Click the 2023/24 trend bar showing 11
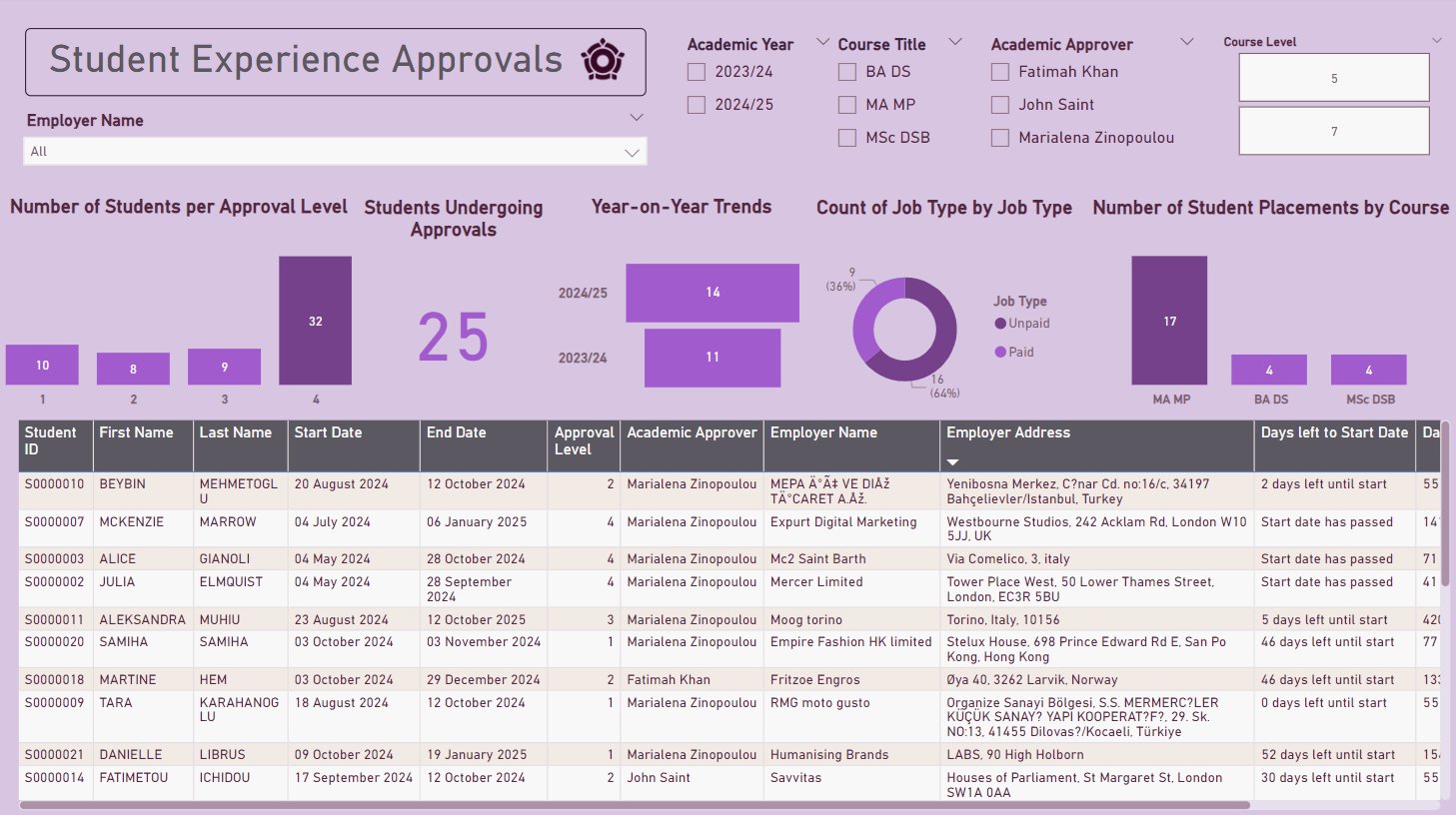 click(x=712, y=358)
